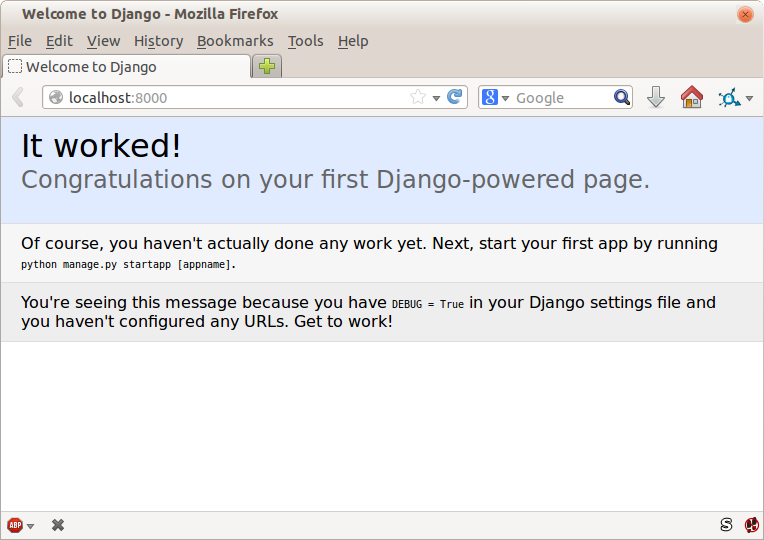Close the add-on bar with the X
The height and width of the screenshot is (540, 764).
[57, 525]
